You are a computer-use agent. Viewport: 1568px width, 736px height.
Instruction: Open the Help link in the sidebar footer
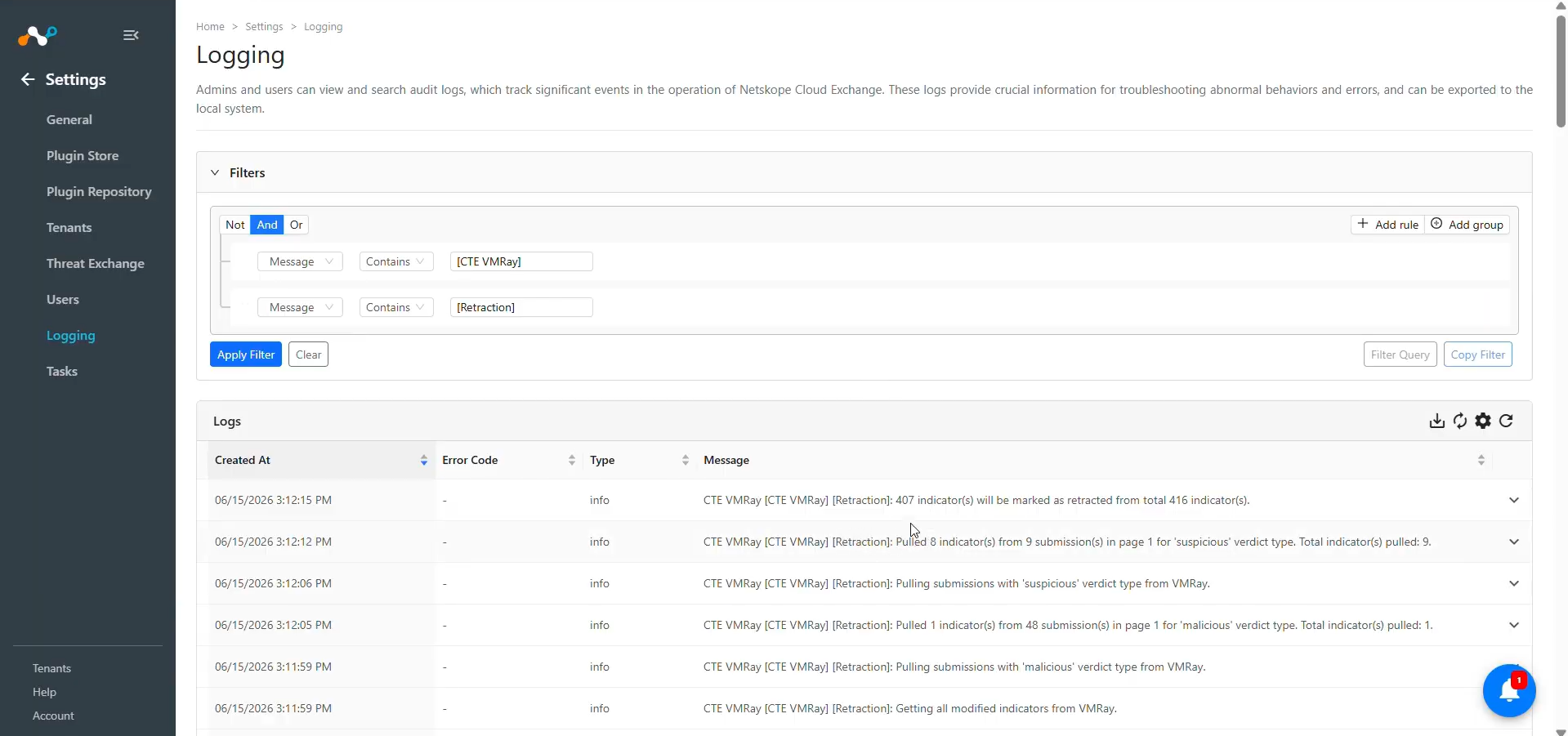click(44, 692)
